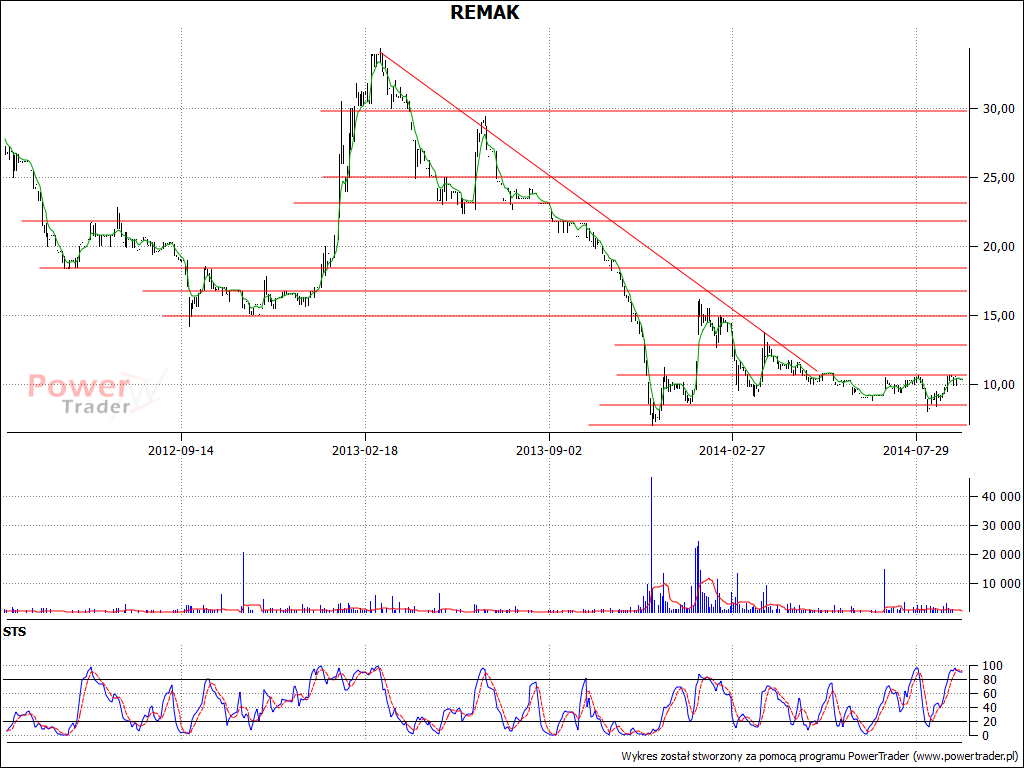Click the 10 000 volume axis label
The width and height of the screenshot is (1024, 768).
[x=1001, y=584]
